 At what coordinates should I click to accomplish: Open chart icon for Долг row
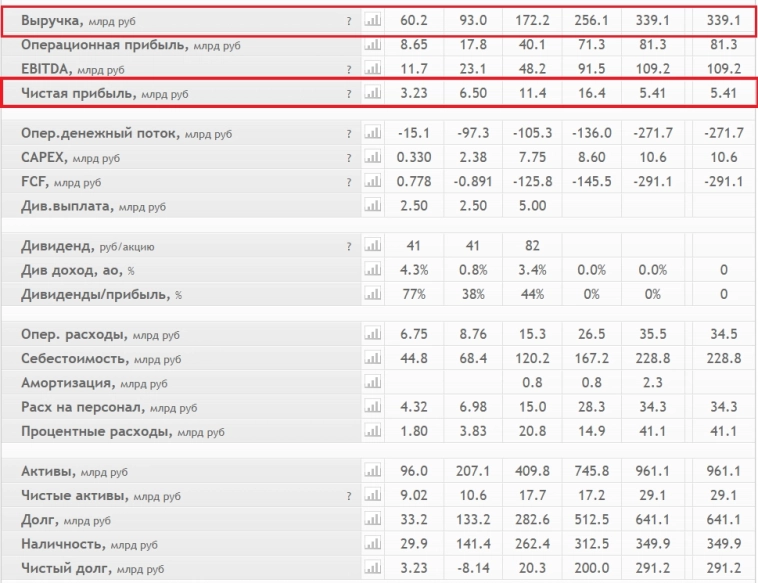coord(372,520)
